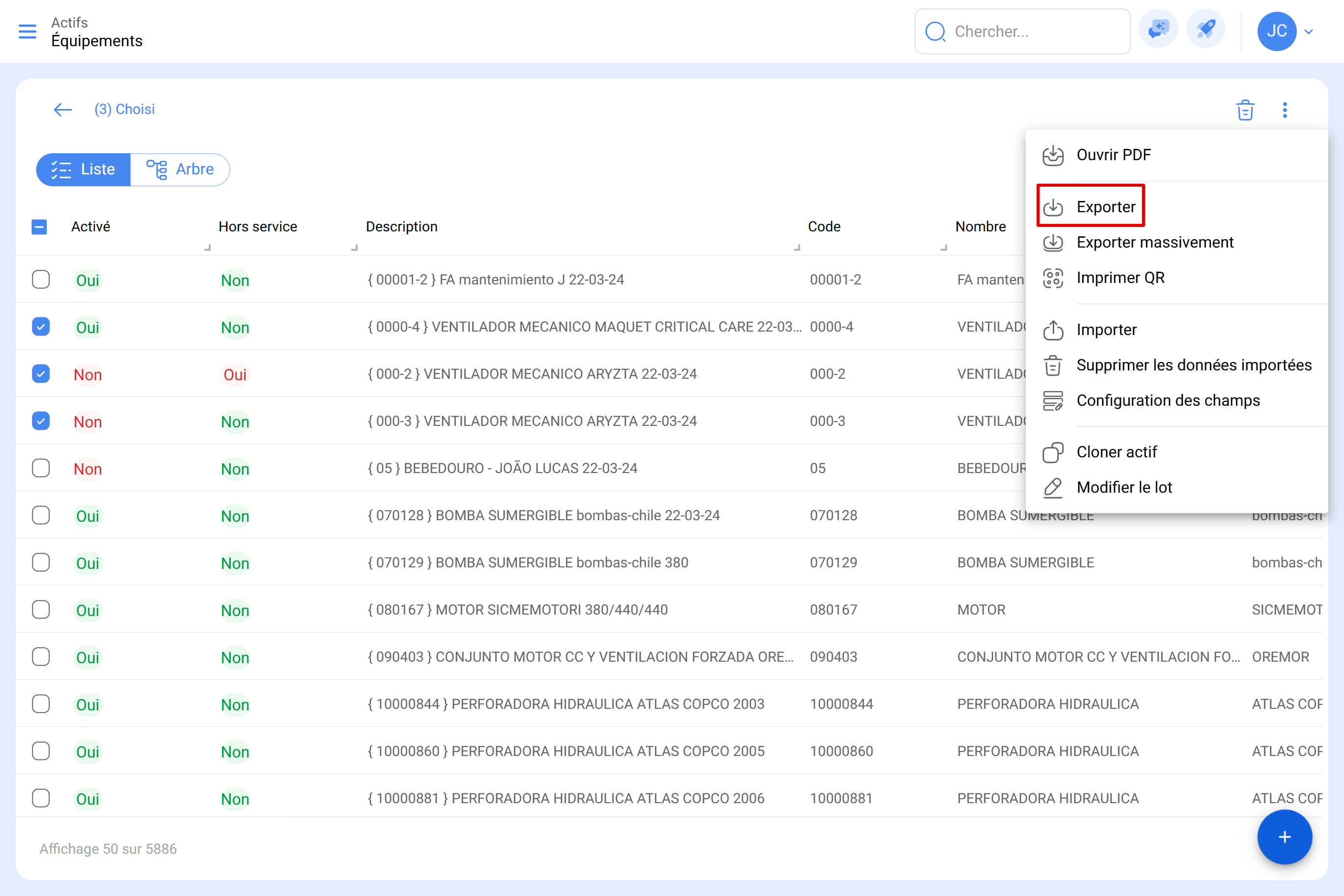Check the BEBEDOURO row checkbox

click(x=41, y=468)
